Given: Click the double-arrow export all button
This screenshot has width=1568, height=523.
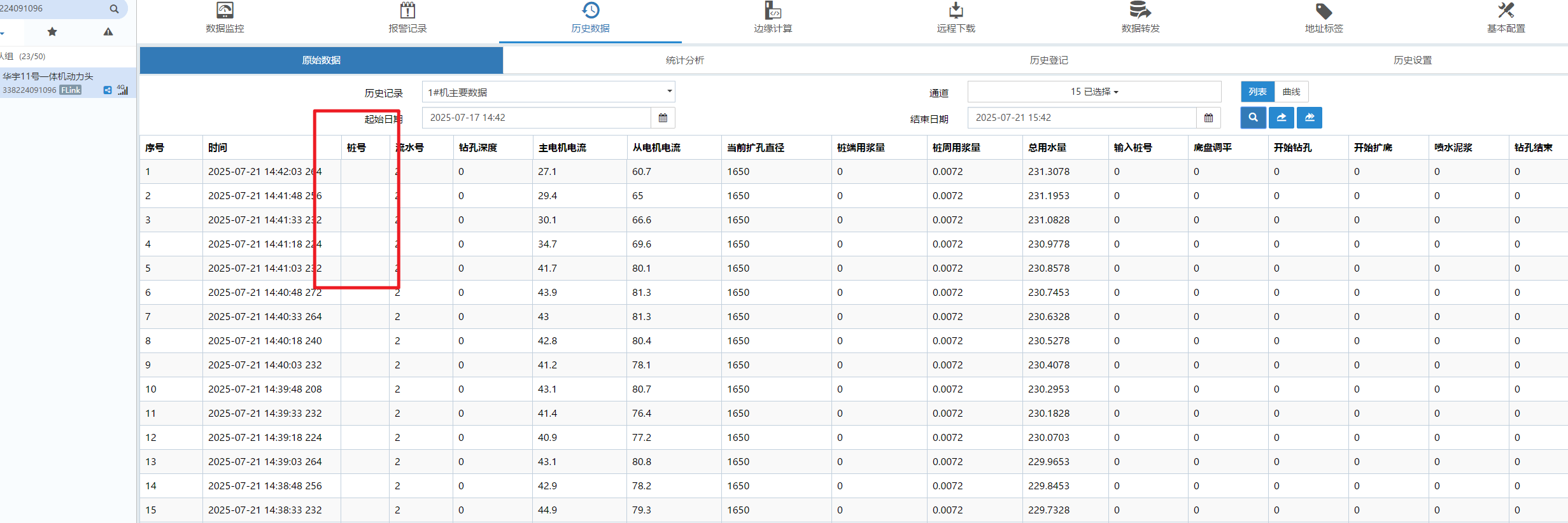Looking at the screenshot, I should (1310, 118).
